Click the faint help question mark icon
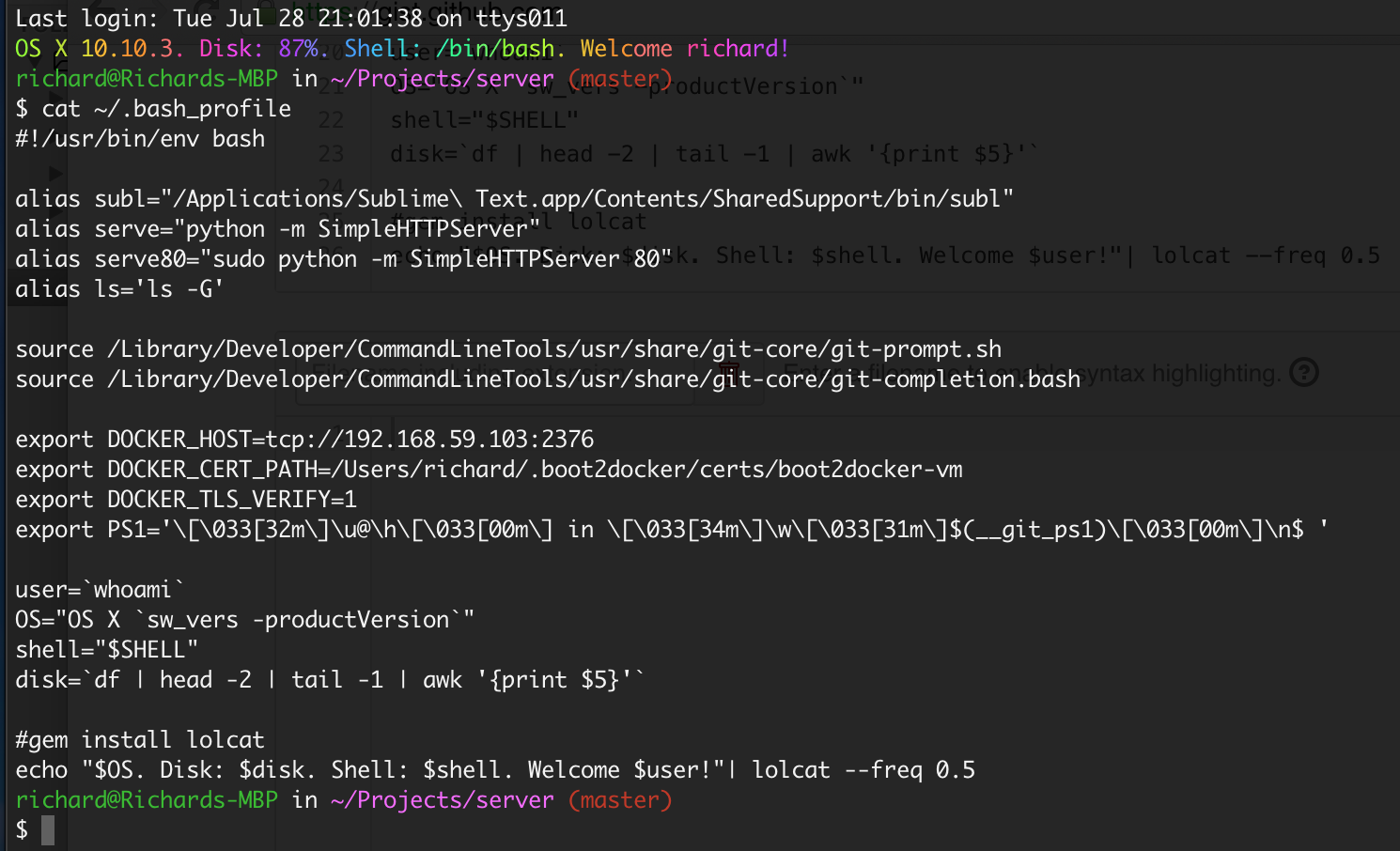This screenshot has width=1400, height=851. click(1303, 373)
